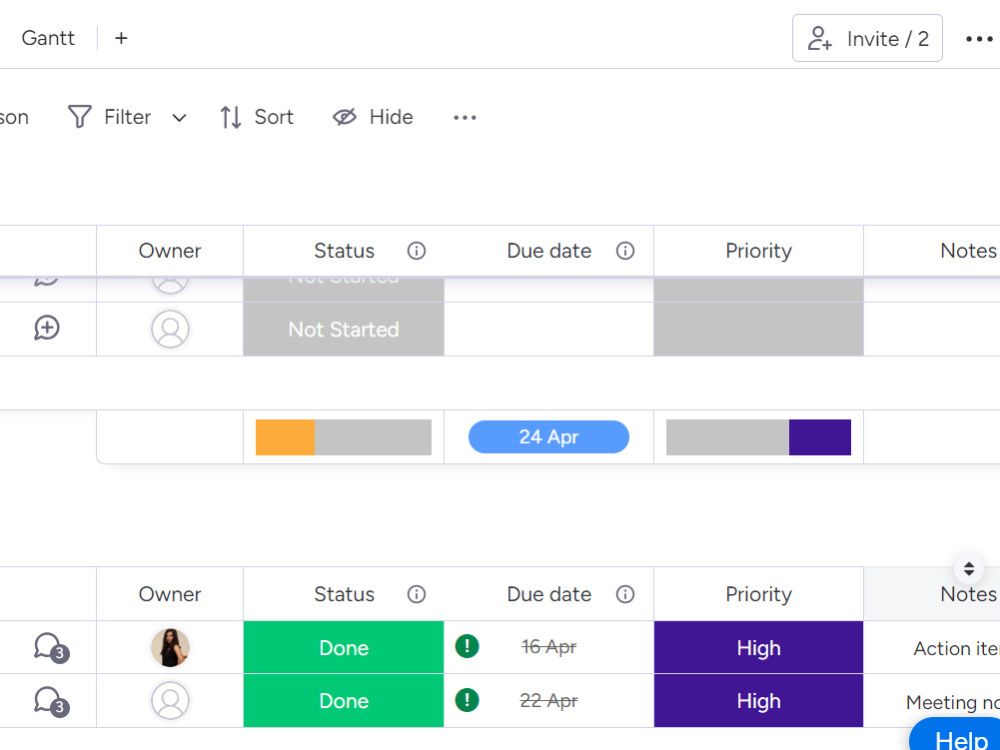
Task: Click the upper Notes column header
Action: pos(932,251)
